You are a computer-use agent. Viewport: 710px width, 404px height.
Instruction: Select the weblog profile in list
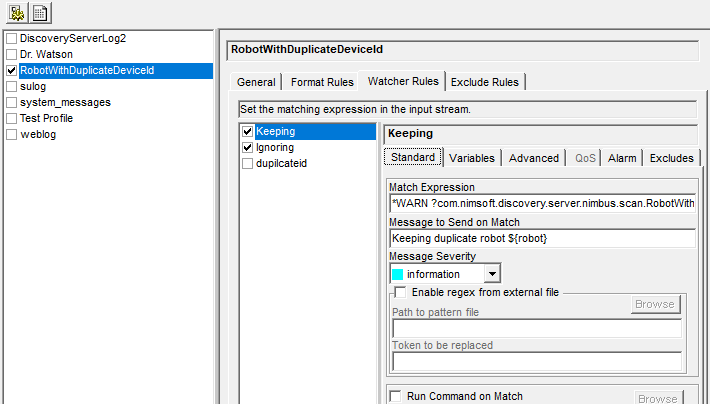[39, 134]
